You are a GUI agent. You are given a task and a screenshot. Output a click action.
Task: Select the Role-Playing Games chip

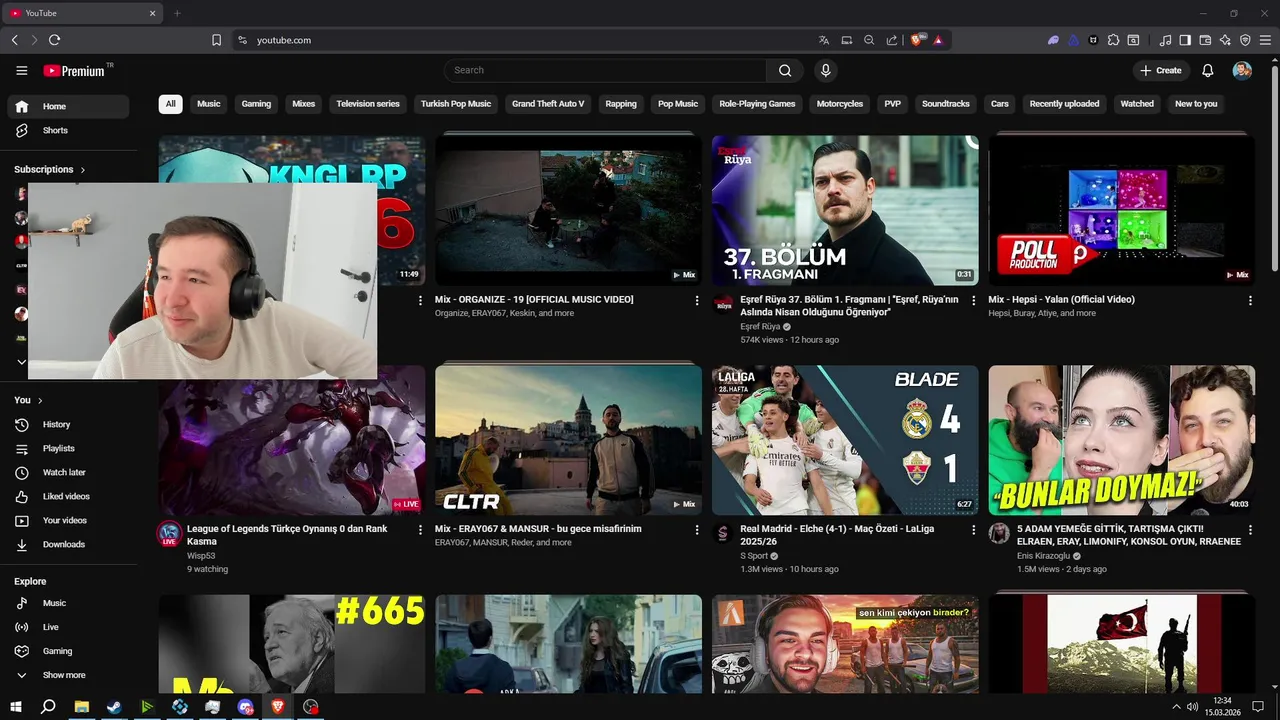click(x=757, y=104)
